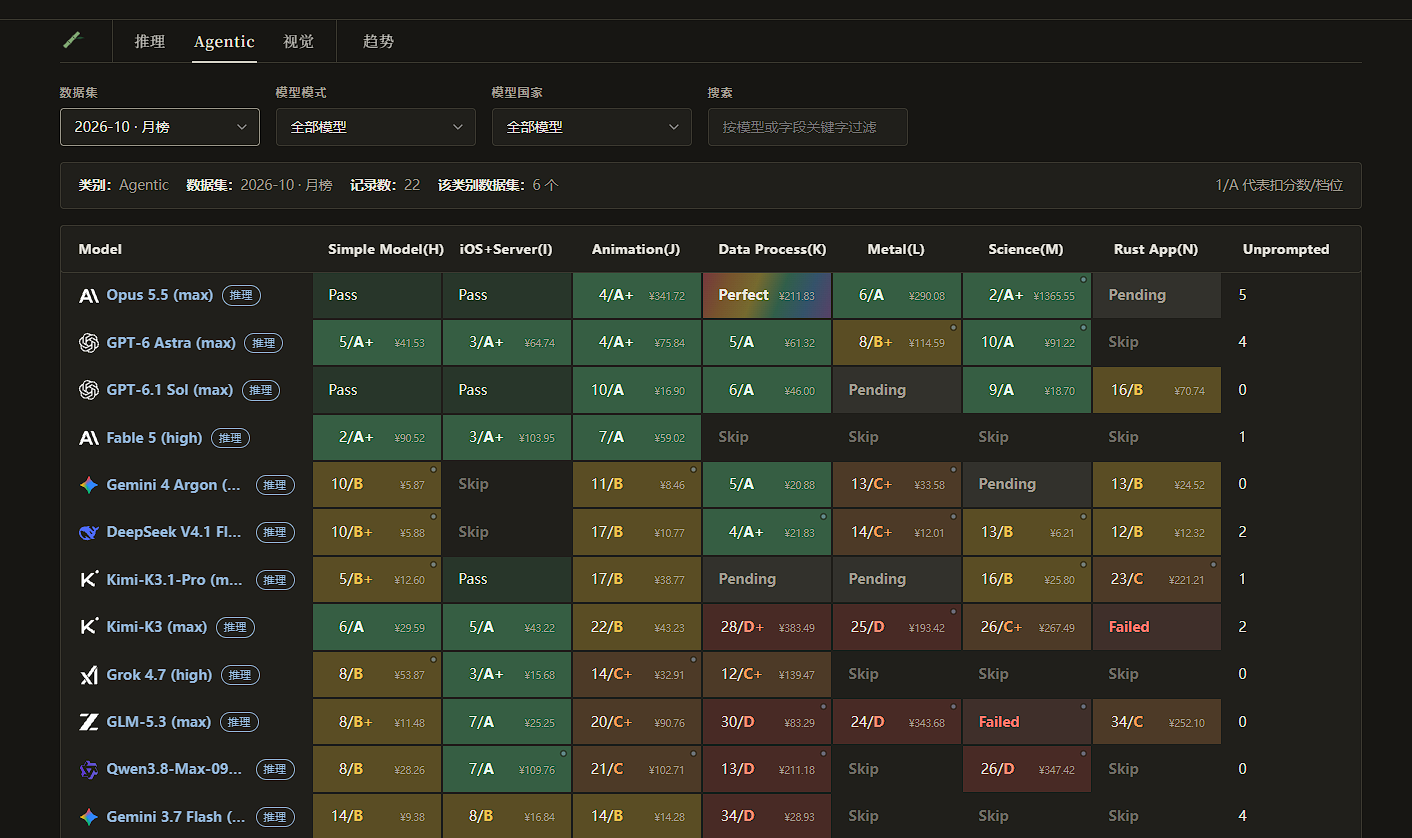Screen dimensions: 1412x838
Task: Click the Qwen icon beside Qwen3.8-Max
Action: (x=88, y=769)
